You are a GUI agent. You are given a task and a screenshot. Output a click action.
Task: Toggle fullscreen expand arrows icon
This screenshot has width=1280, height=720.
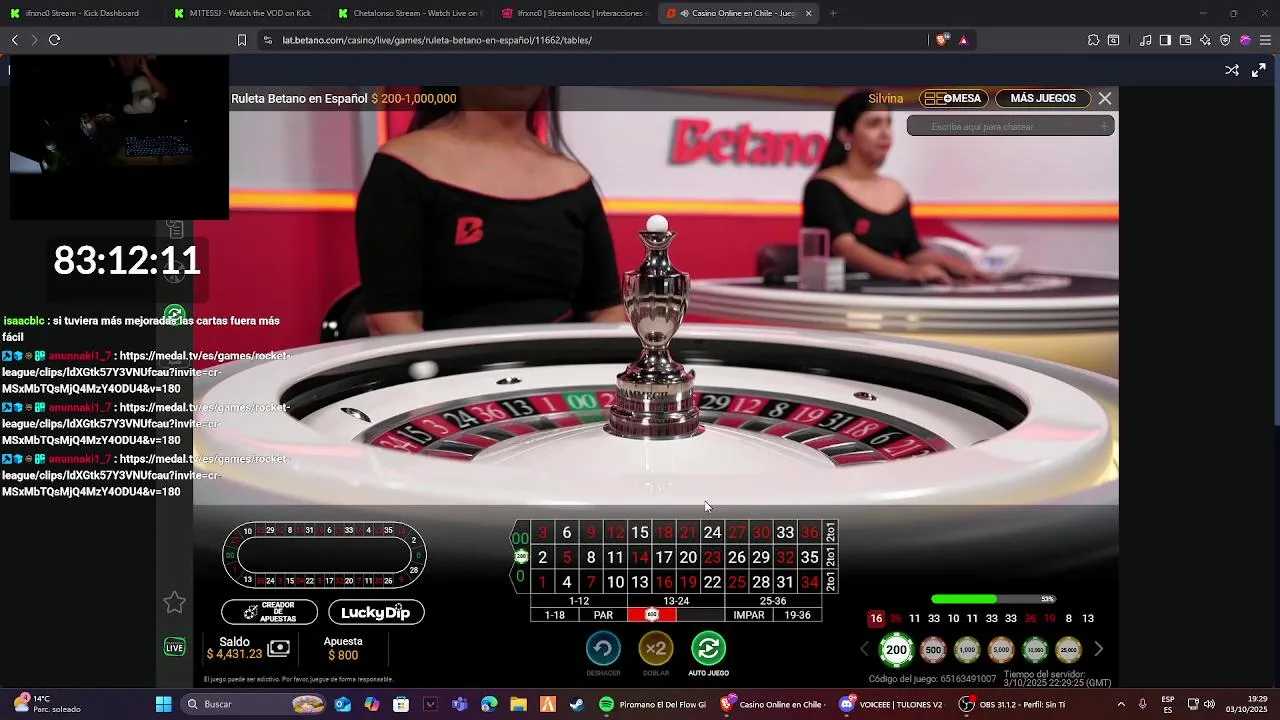point(1259,70)
